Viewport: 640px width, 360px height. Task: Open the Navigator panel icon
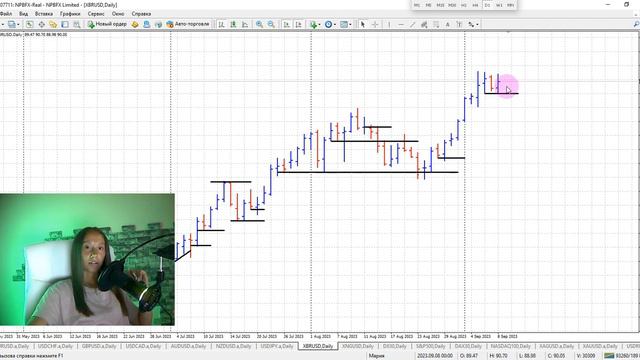(x=53, y=24)
